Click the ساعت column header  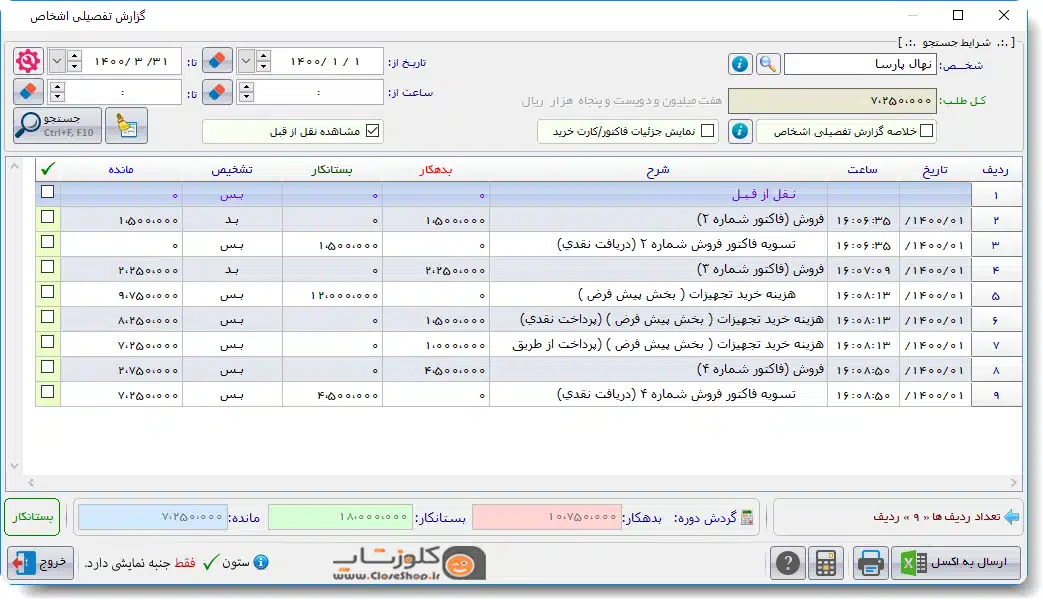(x=863, y=170)
